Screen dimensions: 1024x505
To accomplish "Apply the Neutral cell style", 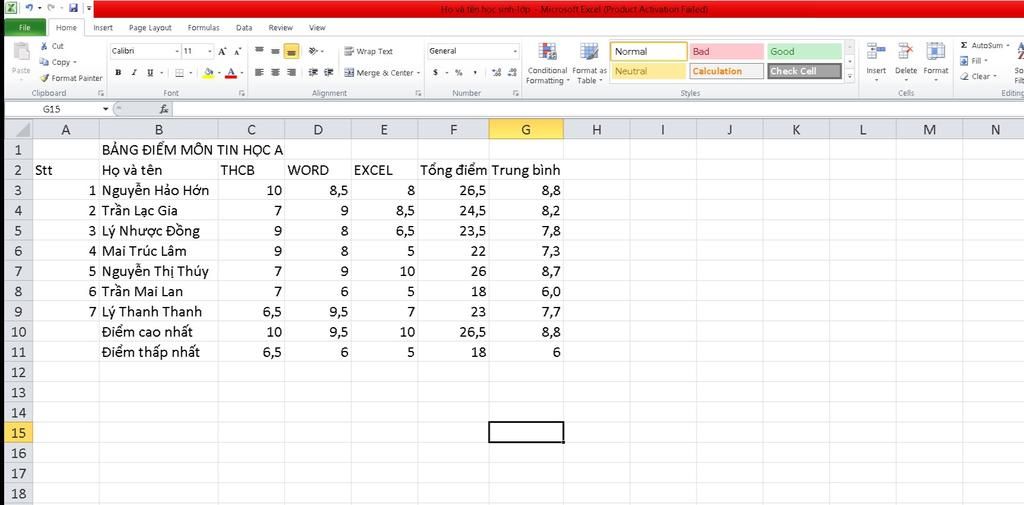I will [649, 71].
